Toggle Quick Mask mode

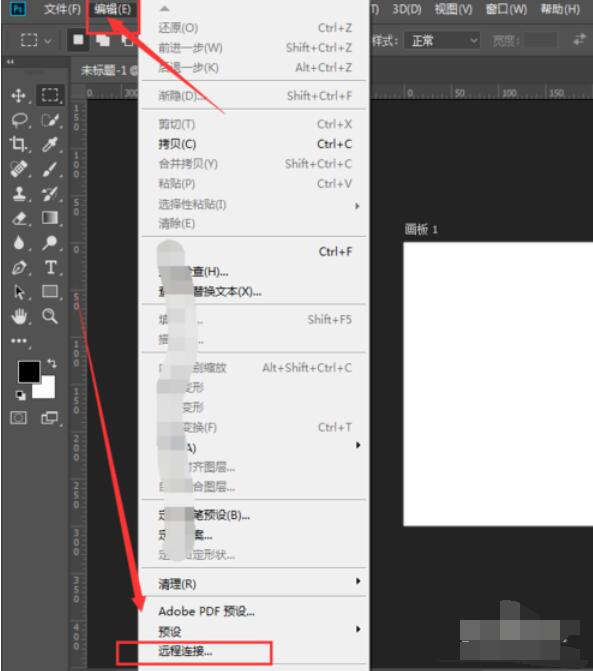[x=18, y=418]
